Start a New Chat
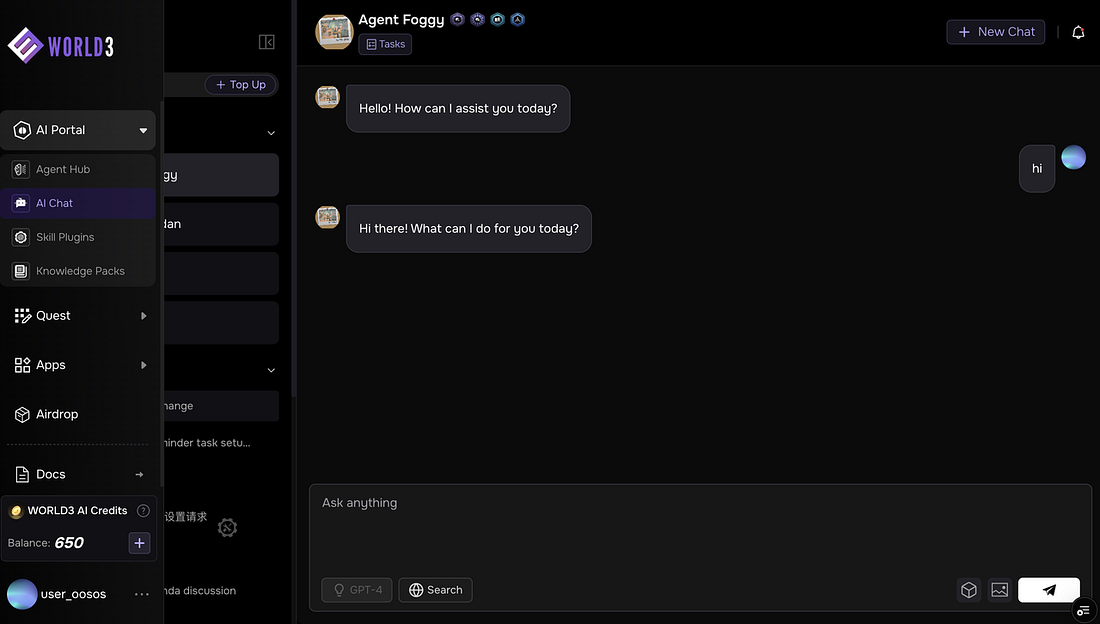Image resolution: width=1100 pixels, height=624 pixels. [x=996, y=32]
